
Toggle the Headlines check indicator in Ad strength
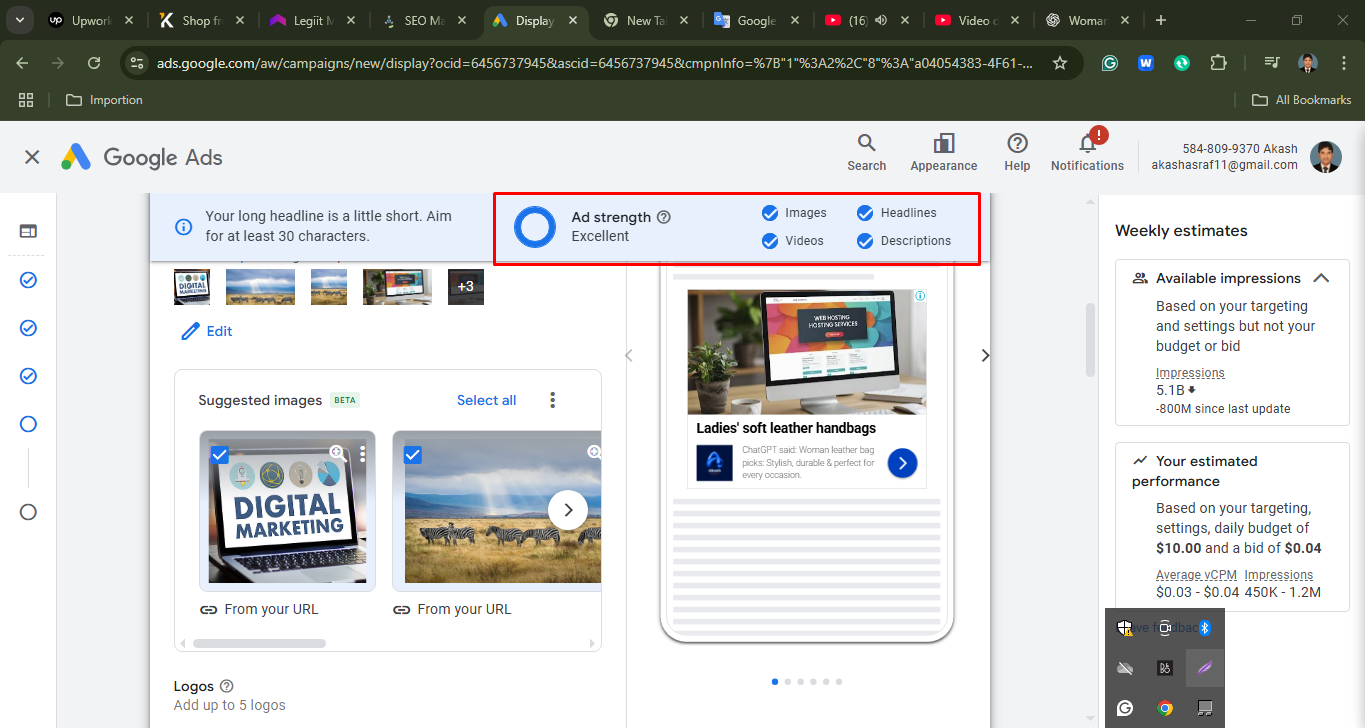click(864, 212)
